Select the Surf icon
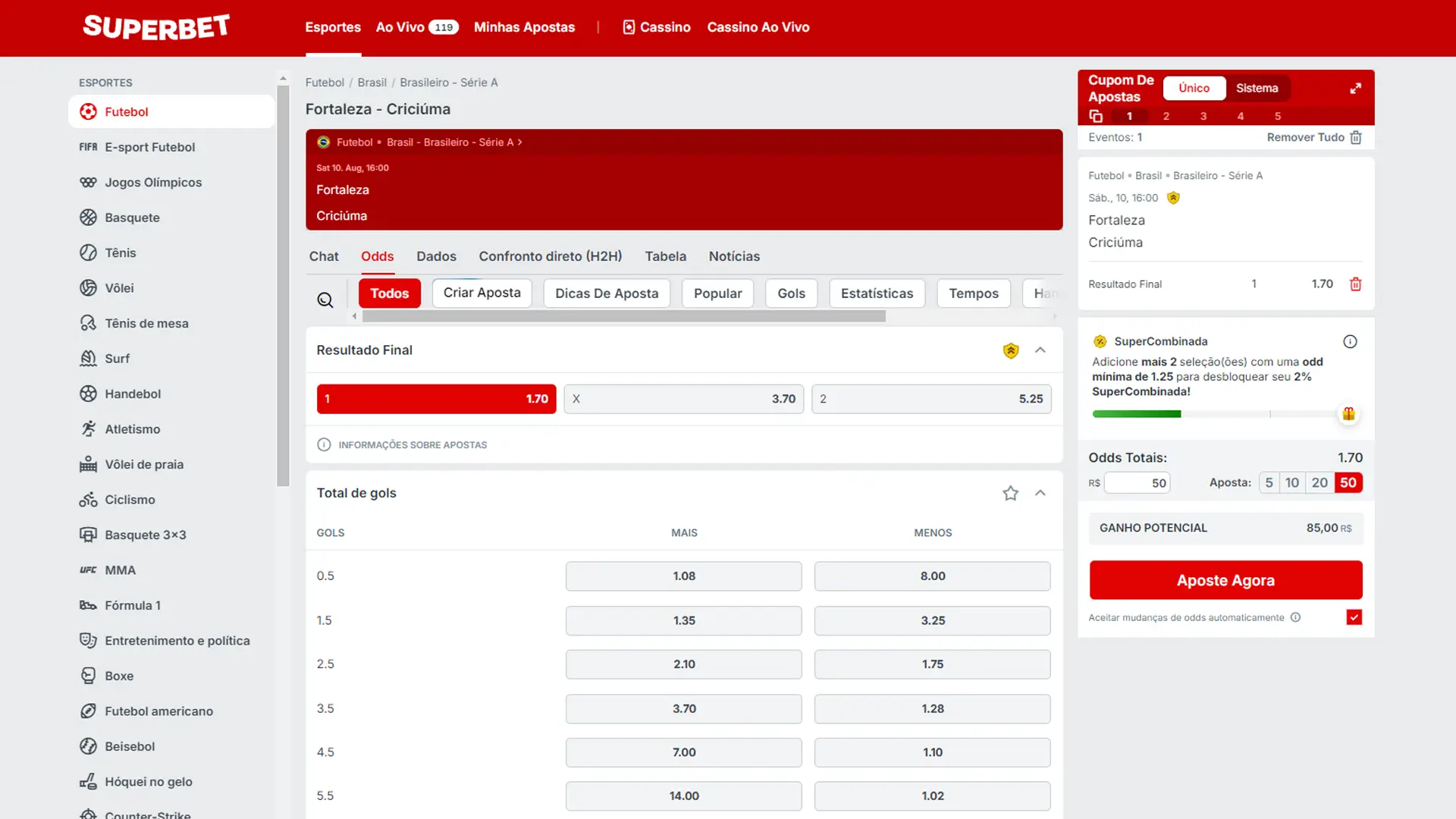The height and width of the screenshot is (819, 1456). (89, 359)
